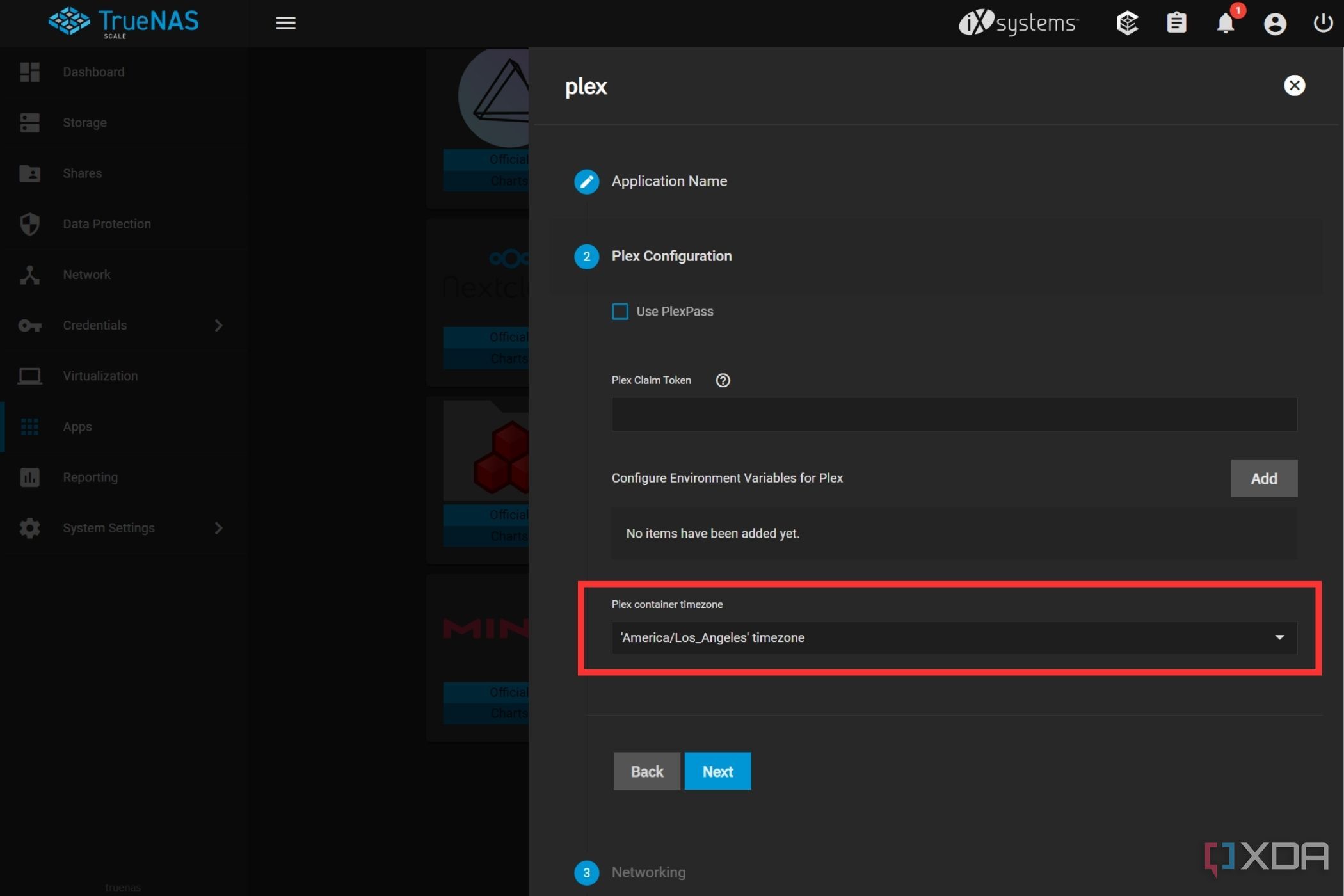Click the Back button
The height and width of the screenshot is (896, 1344).
646,771
